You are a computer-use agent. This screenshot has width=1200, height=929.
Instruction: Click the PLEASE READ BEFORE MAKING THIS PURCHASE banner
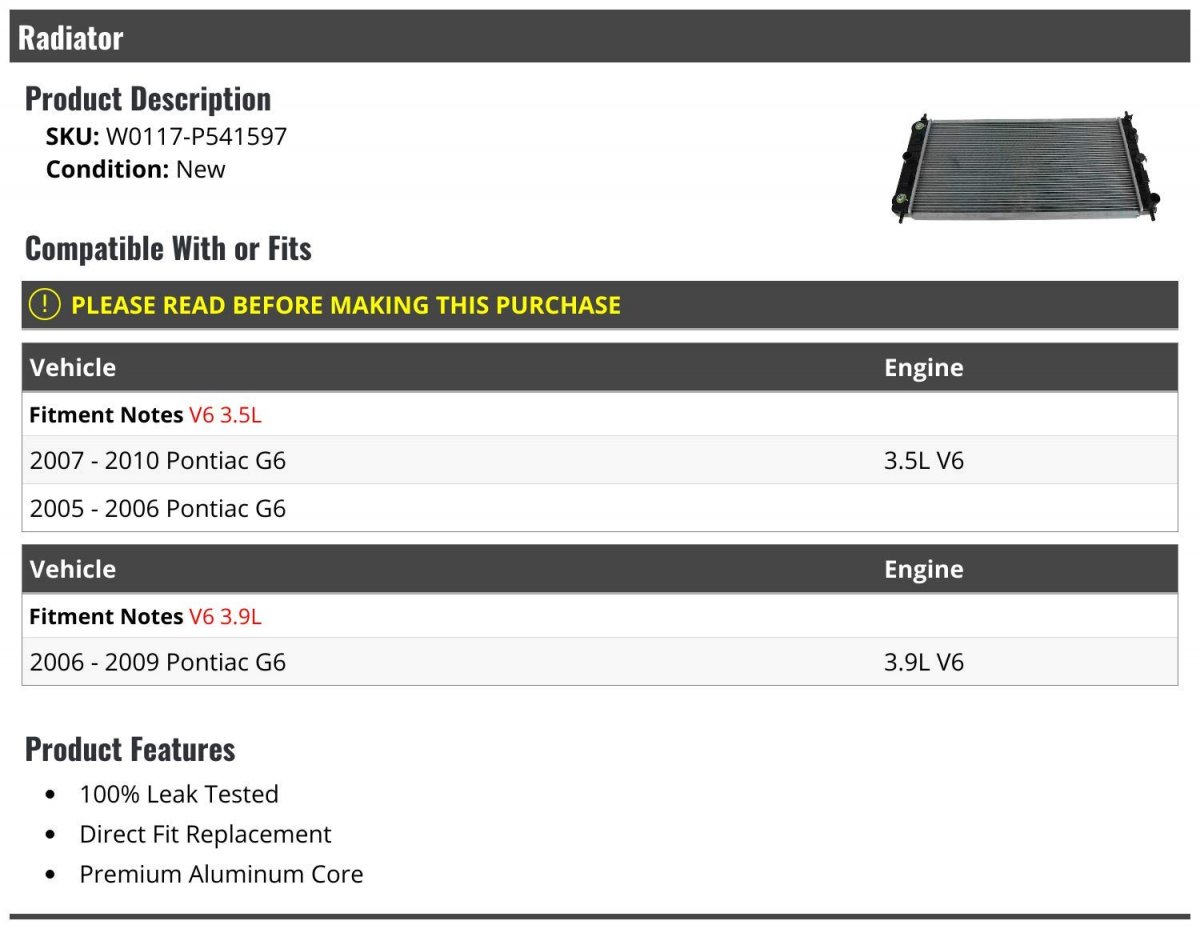[345, 305]
